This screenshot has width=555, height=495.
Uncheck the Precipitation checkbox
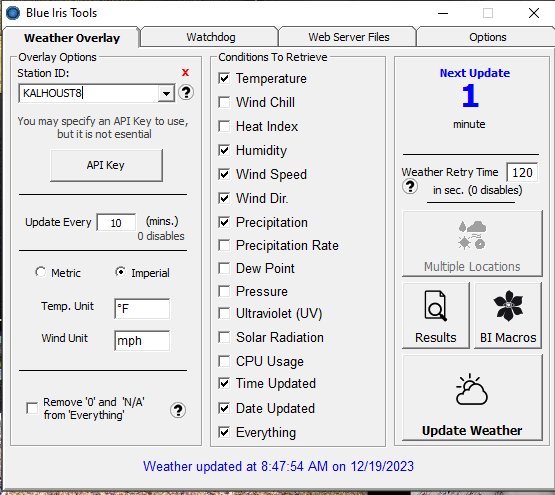(224, 222)
